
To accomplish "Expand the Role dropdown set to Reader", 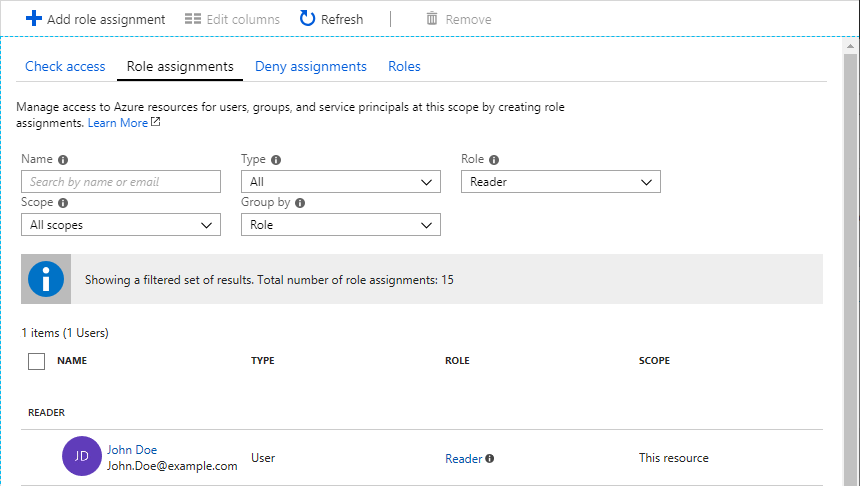I will [560, 182].
